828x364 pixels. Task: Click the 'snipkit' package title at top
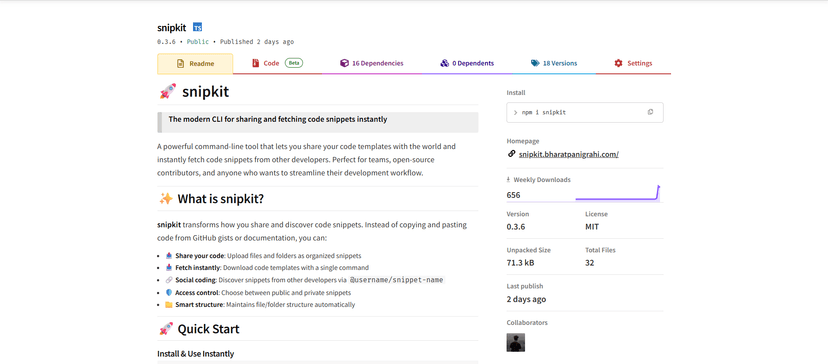(x=172, y=27)
